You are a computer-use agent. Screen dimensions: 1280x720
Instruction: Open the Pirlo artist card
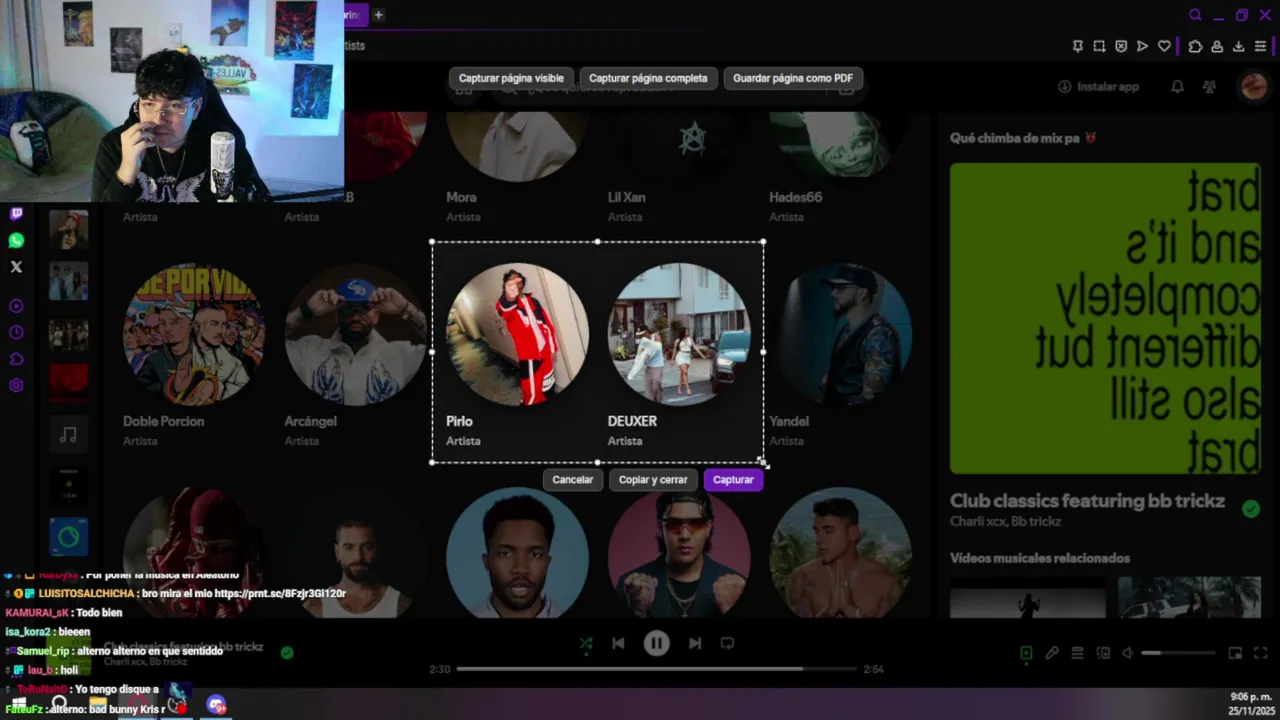(516, 354)
